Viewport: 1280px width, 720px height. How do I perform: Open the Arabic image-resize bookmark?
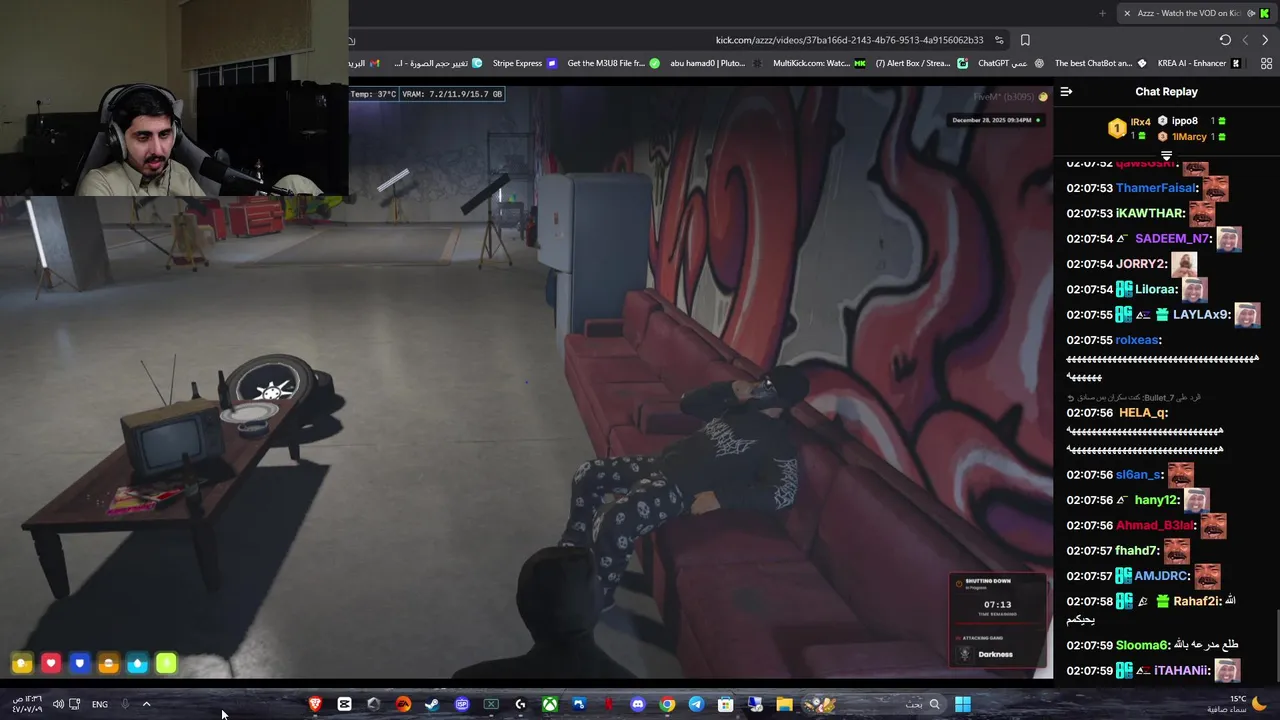coord(438,63)
